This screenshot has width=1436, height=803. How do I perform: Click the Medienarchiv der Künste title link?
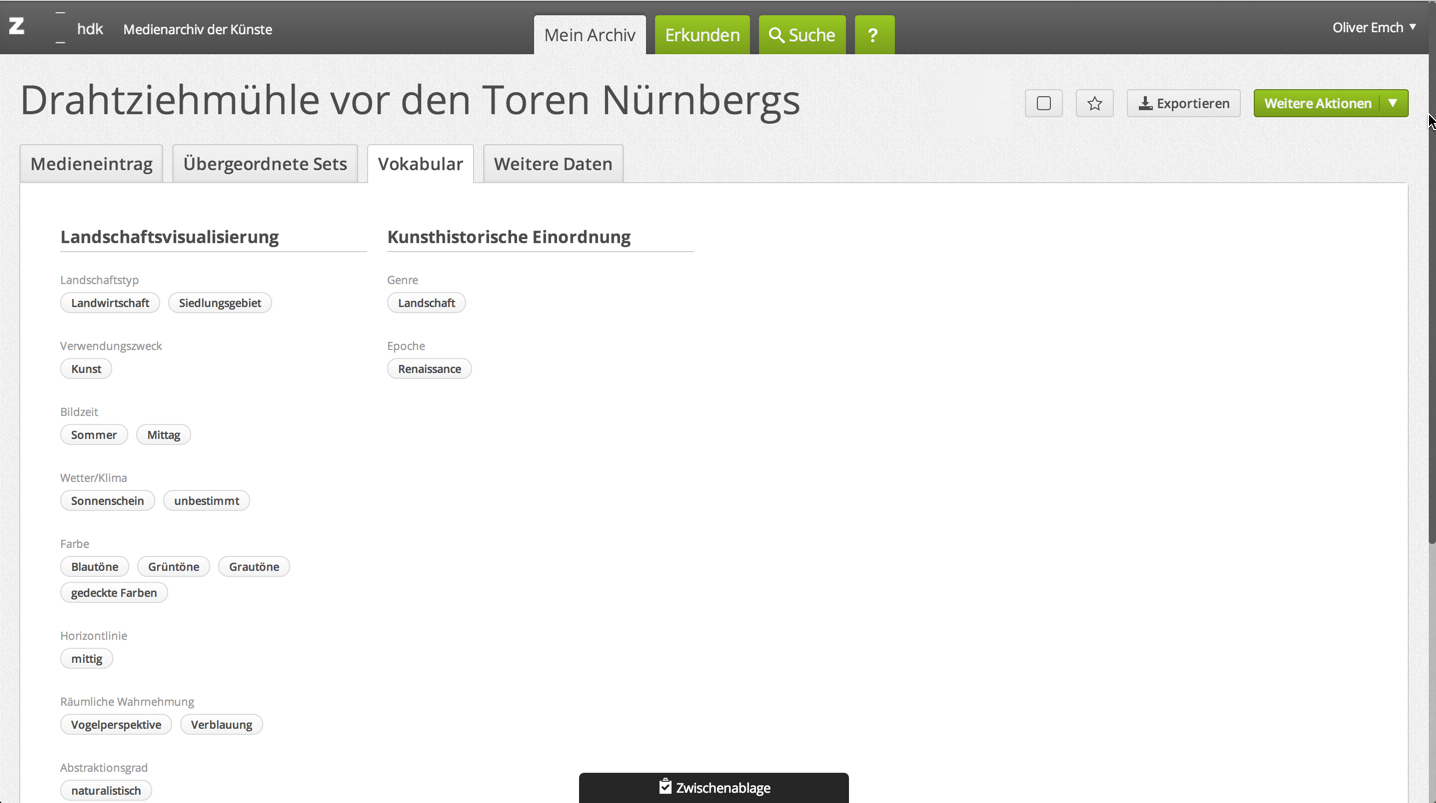(x=197, y=29)
